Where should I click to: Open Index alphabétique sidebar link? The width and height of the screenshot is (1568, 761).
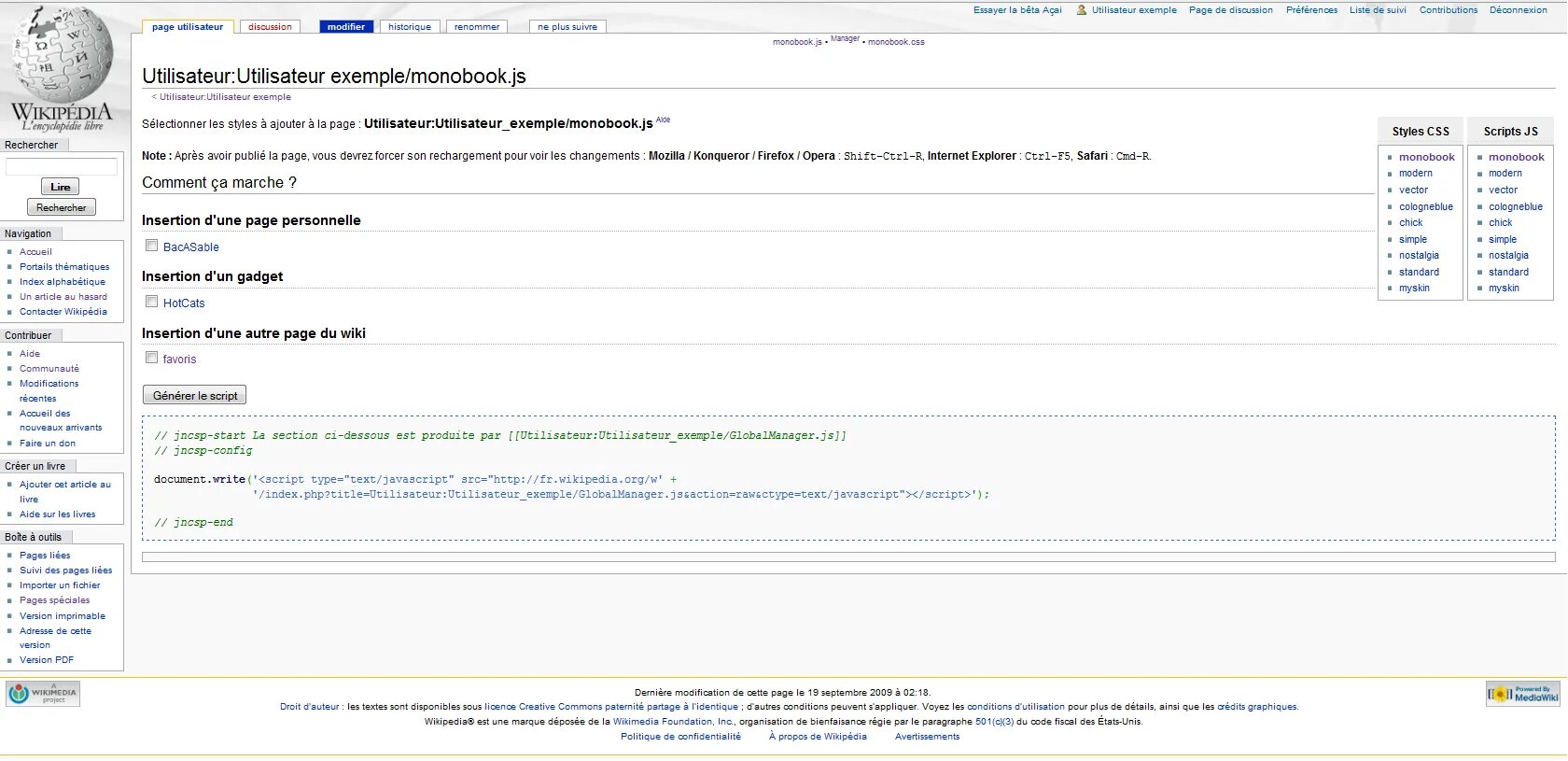tap(63, 282)
